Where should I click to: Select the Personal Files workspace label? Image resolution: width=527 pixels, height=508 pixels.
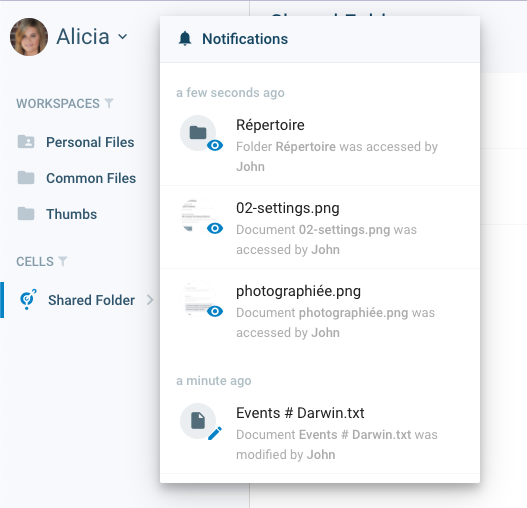click(x=90, y=142)
